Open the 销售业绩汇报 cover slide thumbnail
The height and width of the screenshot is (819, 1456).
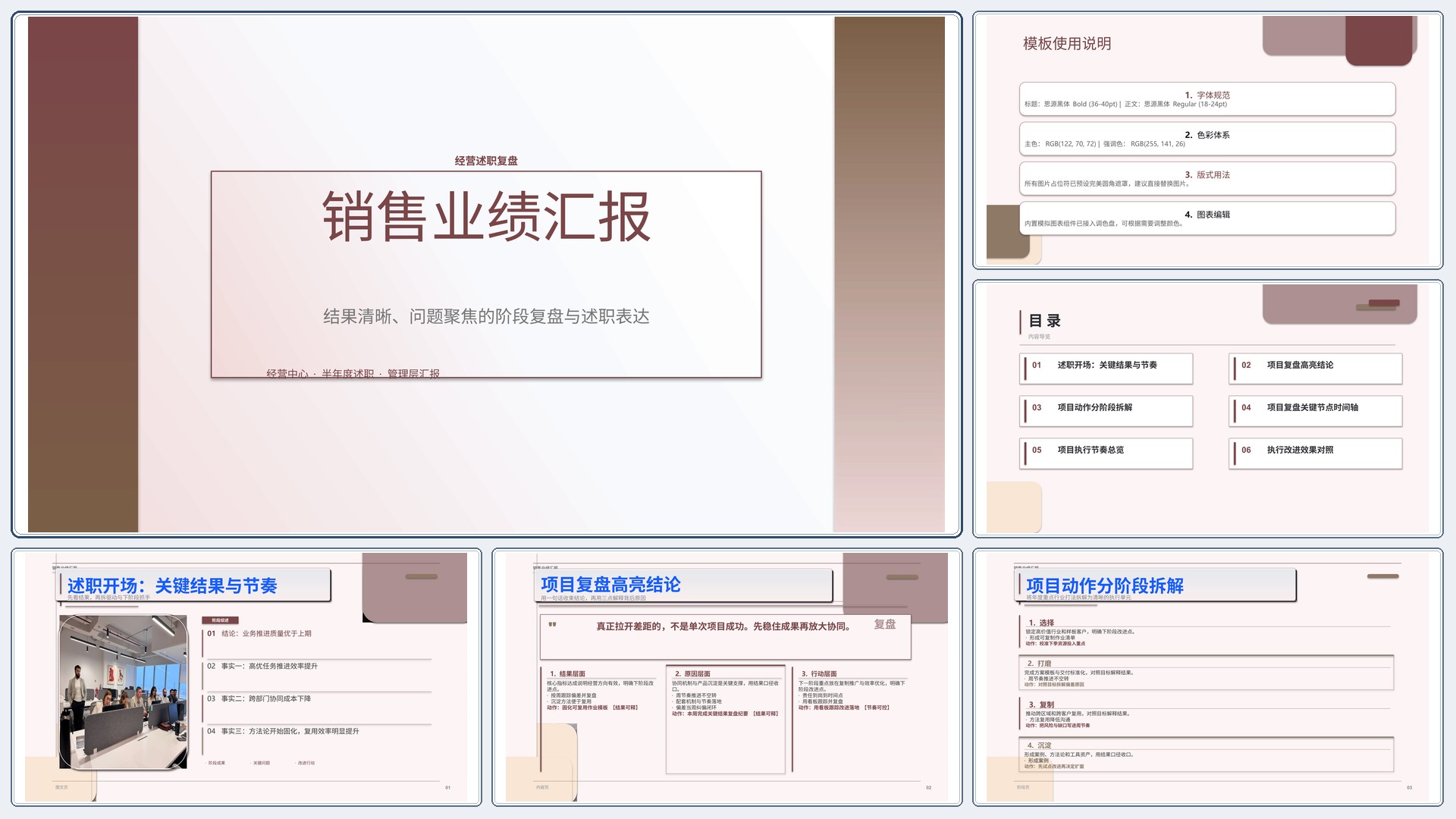(x=486, y=275)
